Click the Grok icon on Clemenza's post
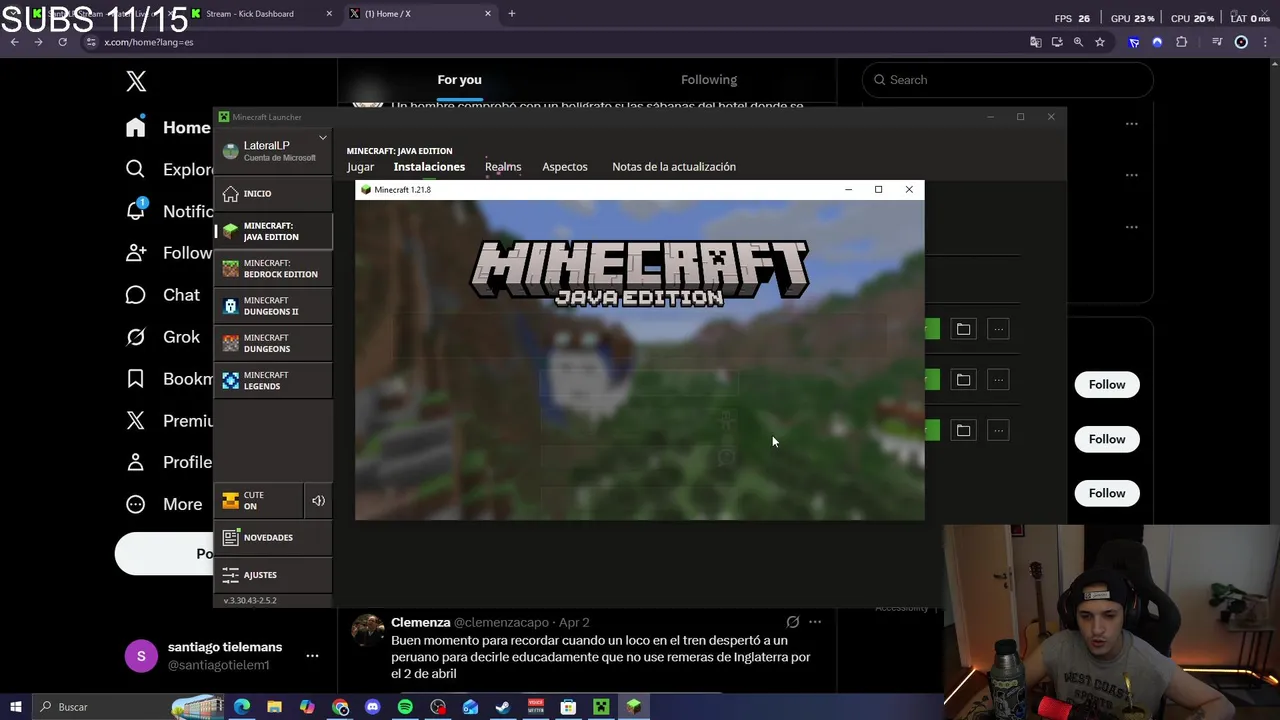The image size is (1280, 720). click(x=792, y=622)
